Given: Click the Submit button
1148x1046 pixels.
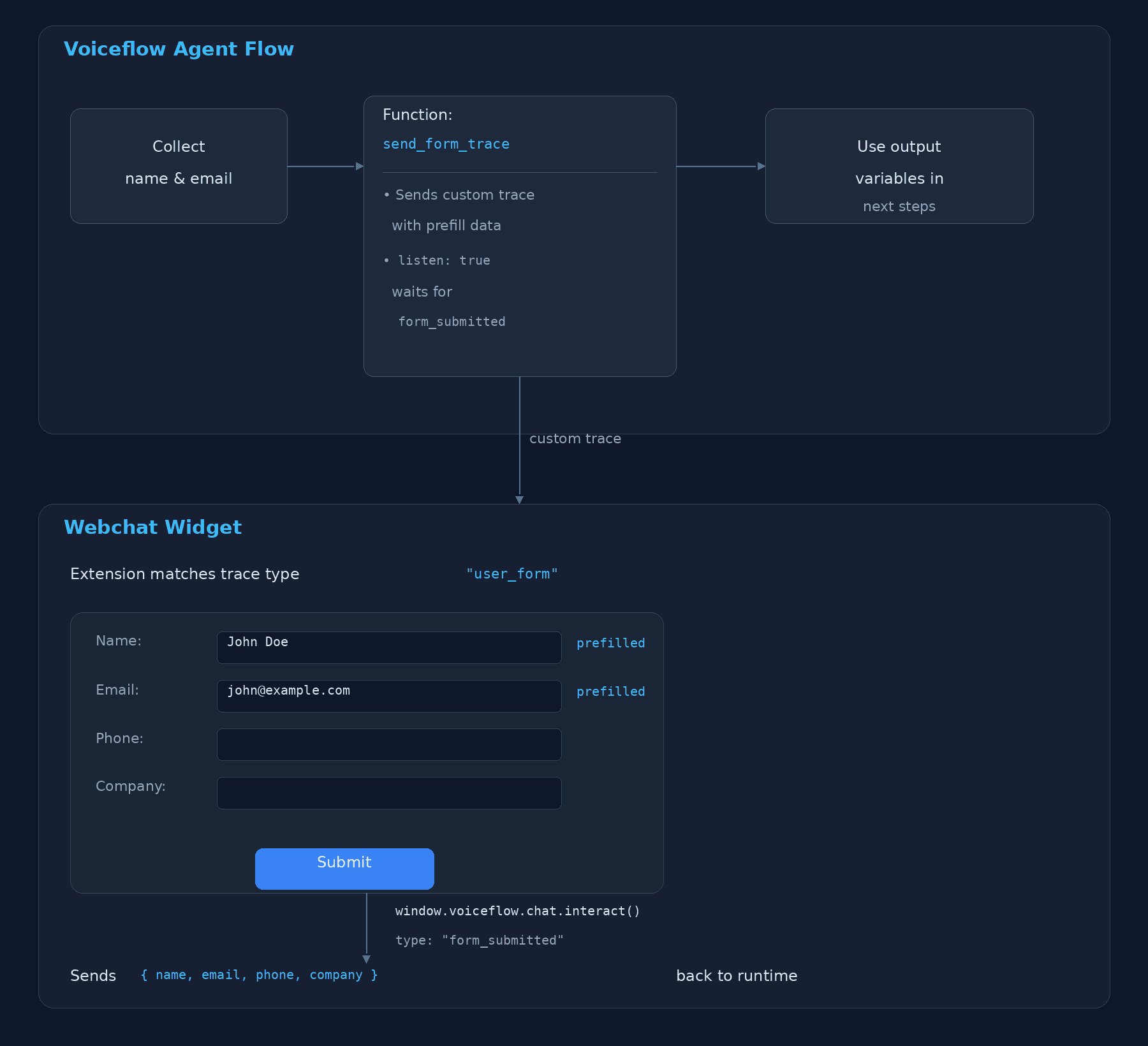Looking at the screenshot, I should (344, 869).
